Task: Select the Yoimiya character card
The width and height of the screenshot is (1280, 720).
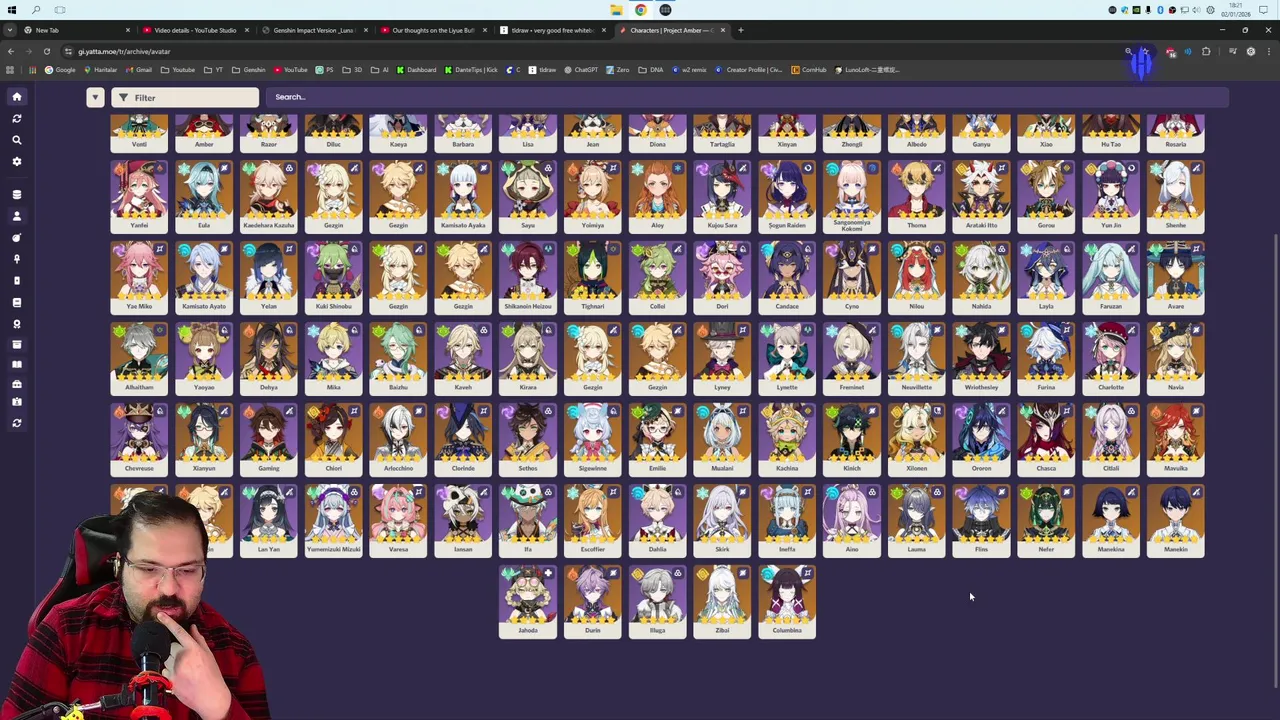Action: tap(593, 196)
